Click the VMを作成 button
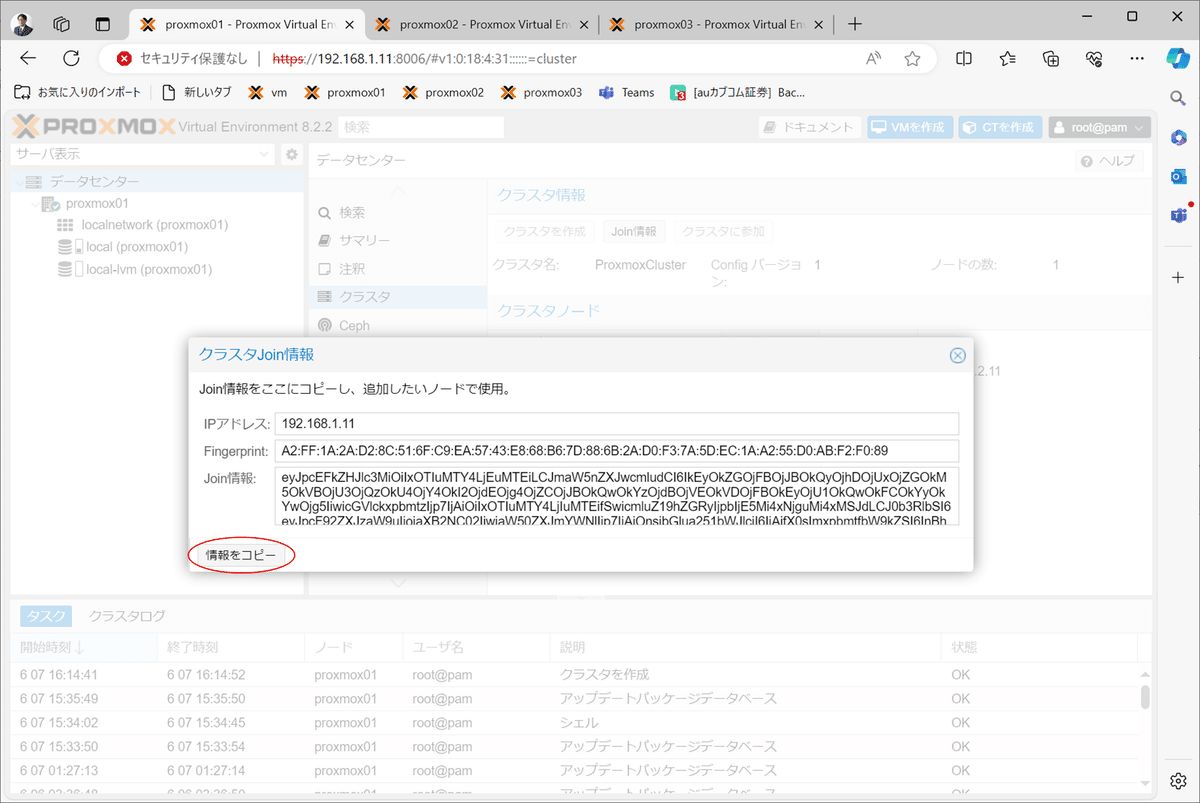This screenshot has height=803, width=1200. [x=909, y=127]
